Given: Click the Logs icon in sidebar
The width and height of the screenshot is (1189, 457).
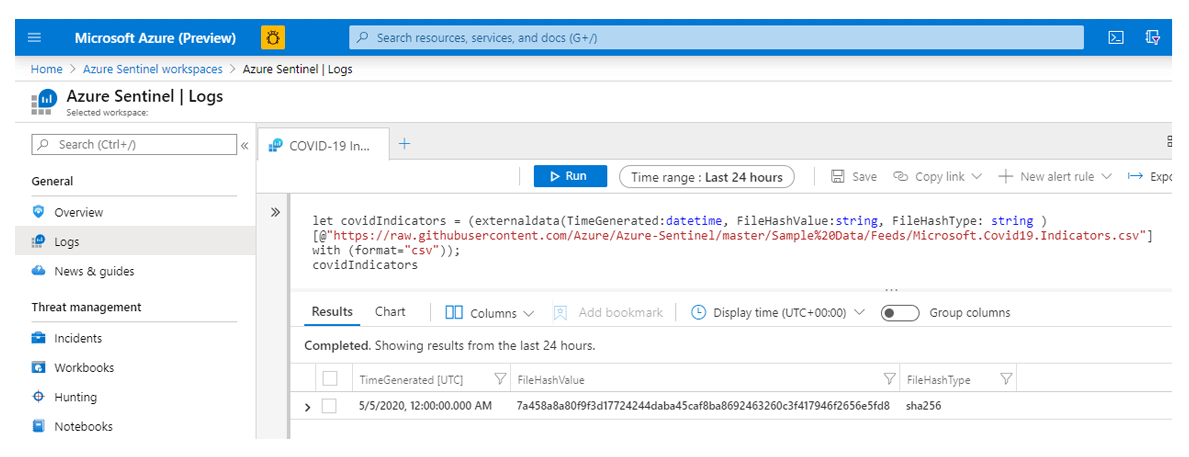Looking at the screenshot, I should [39, 242].
